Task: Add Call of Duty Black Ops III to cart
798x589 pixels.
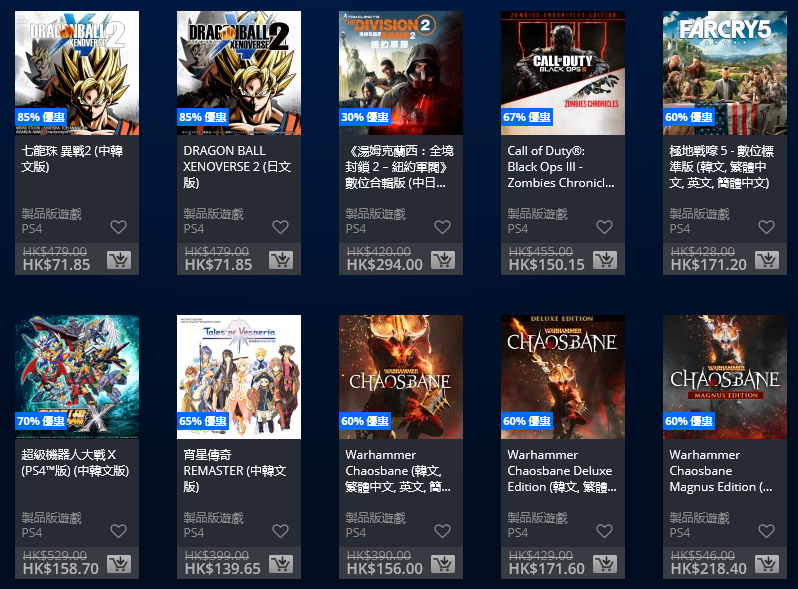Action: [x=605, y=260]
